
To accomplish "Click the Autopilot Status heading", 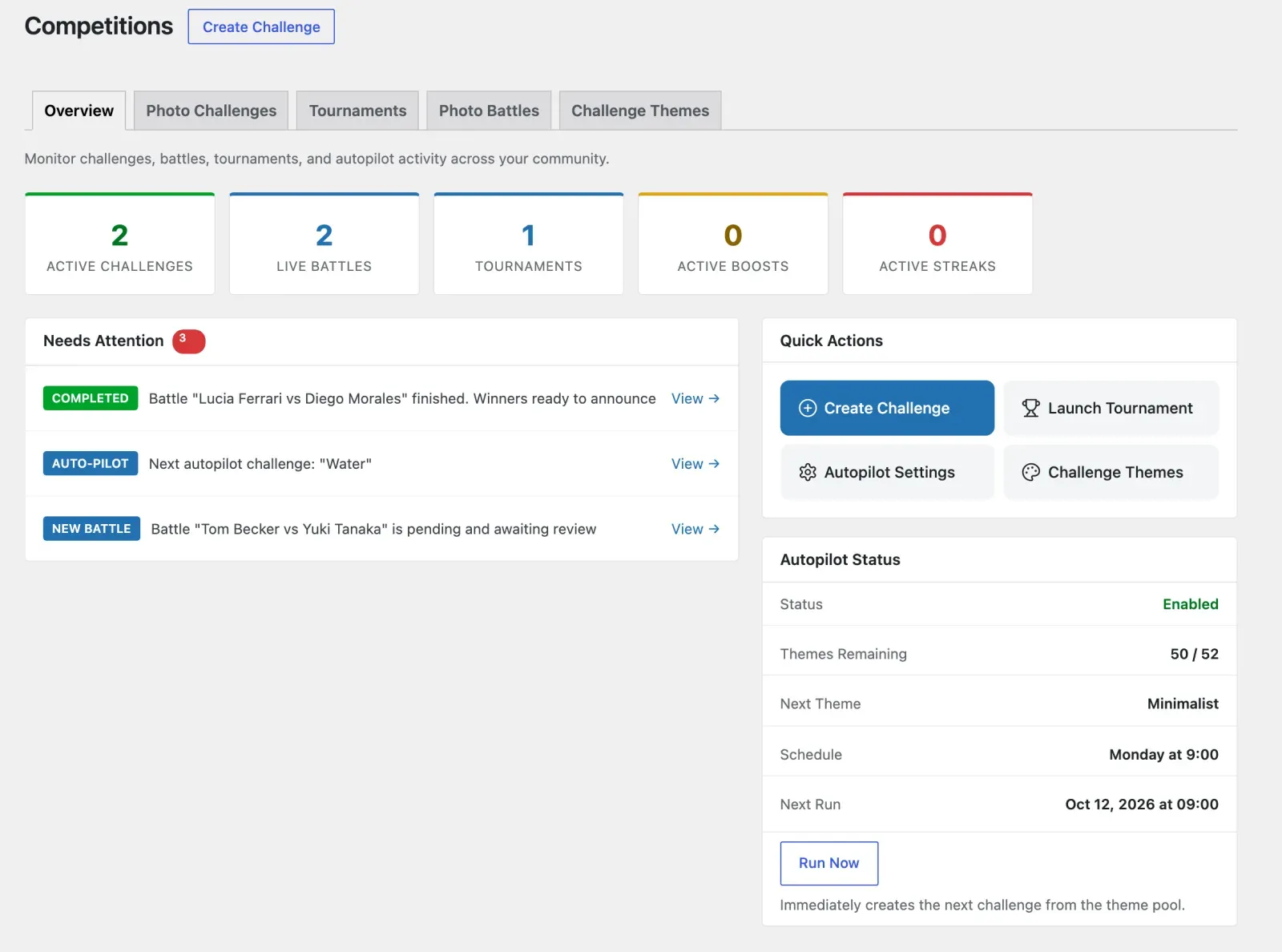I will tap(840, 559).
